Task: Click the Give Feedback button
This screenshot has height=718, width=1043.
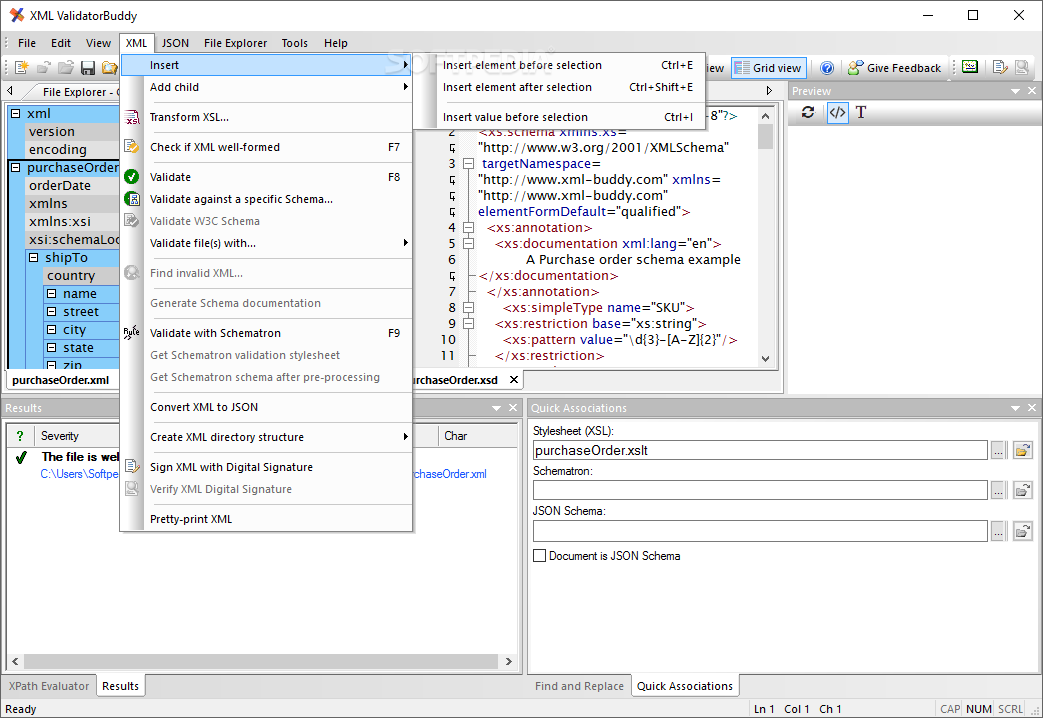Action: (895, 68)
